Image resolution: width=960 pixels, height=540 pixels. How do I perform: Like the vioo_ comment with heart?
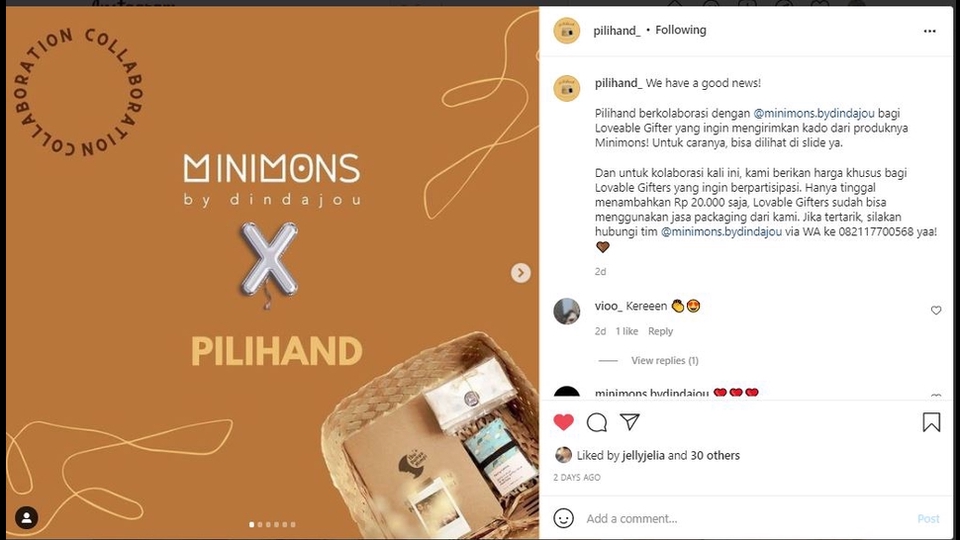pyautogui.click(x=936, y=310)
